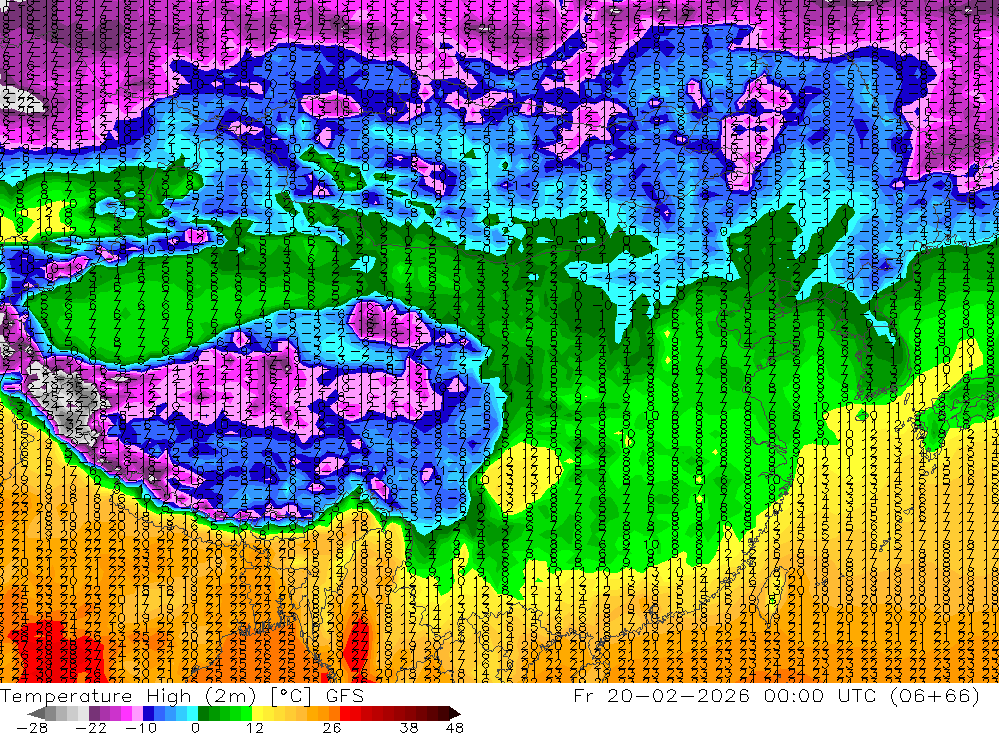1000x733 pixels.
Task: Click the dark blue swatch in legend
Action: [149, 714]
